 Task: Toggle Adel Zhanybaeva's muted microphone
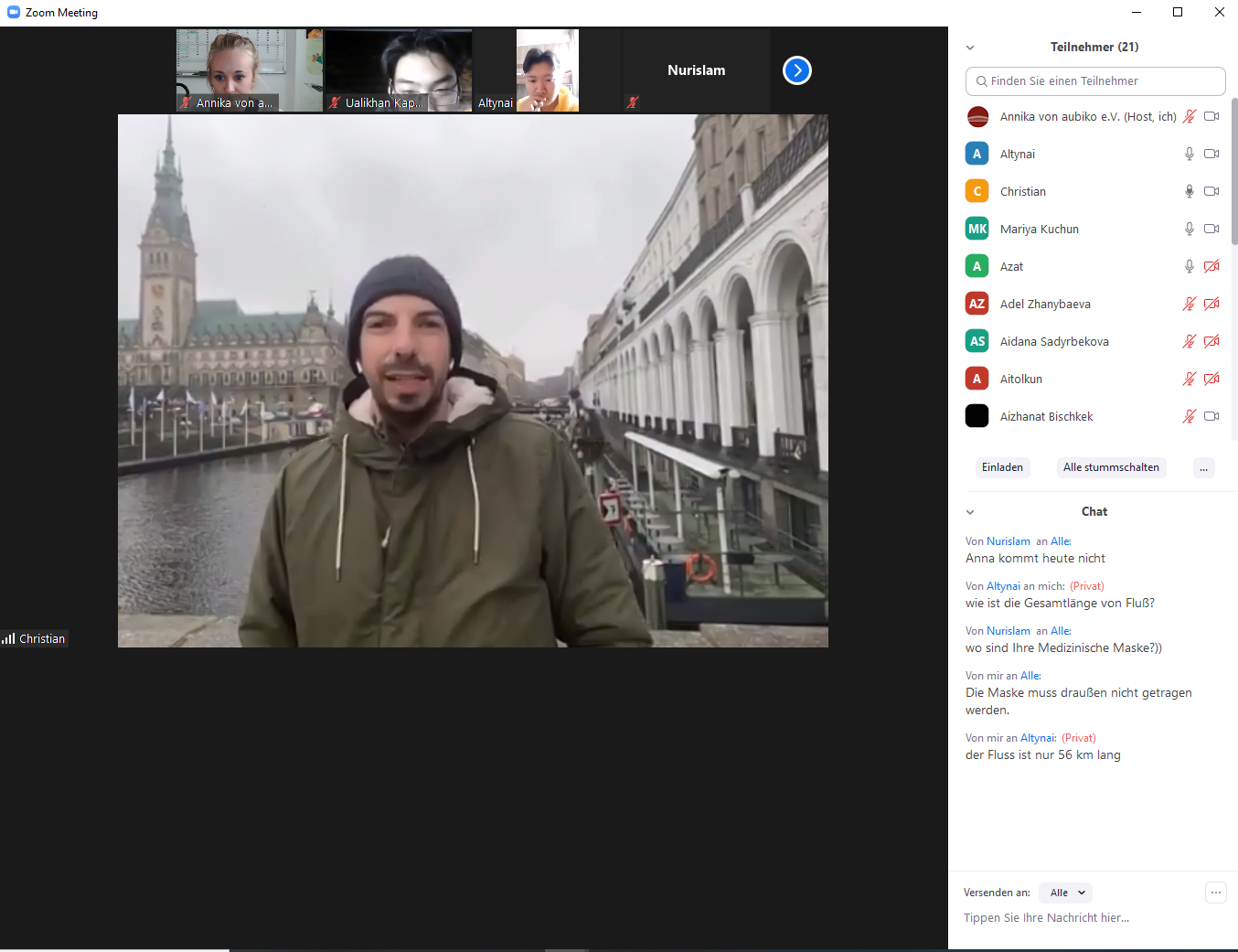coord(1189,304)
